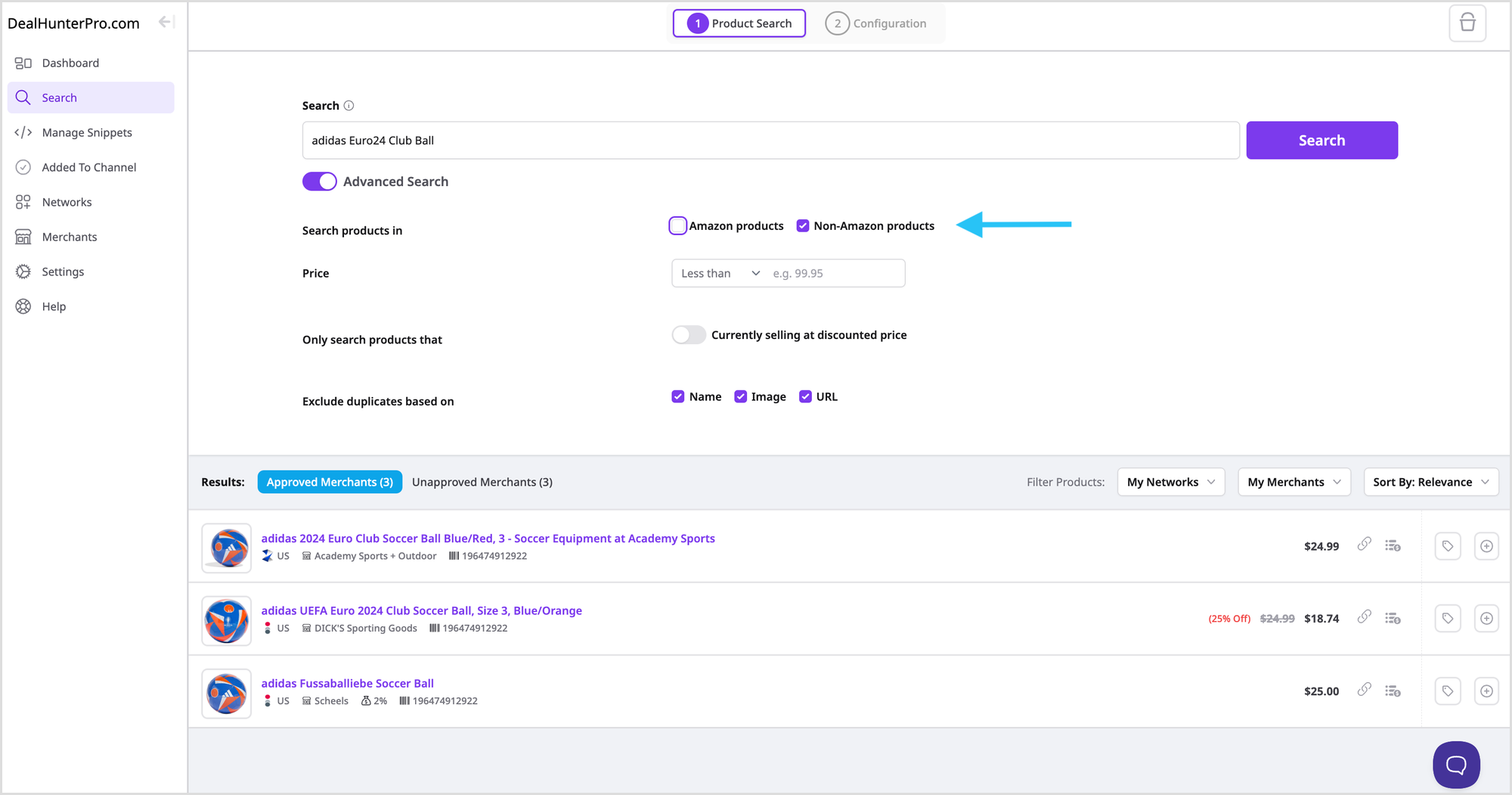Click the Settings gear icon
The width and height of the screenshot is (1512, 795).
pos(23,272)
